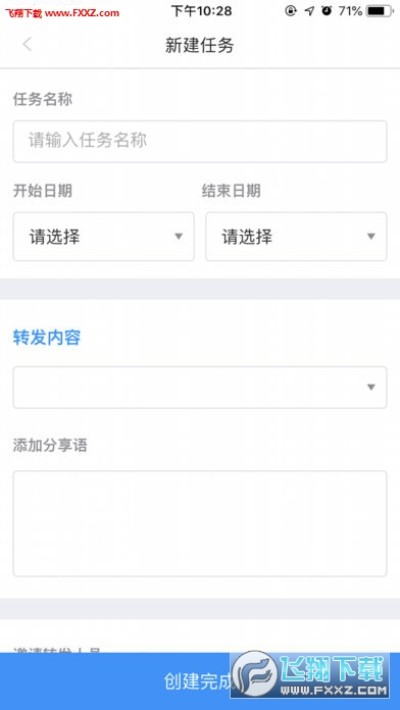Screen dimensions: 400x710
Task: Select the 结束日期 请选择 field
Action: pyautogui.click(x=296, y=236)
